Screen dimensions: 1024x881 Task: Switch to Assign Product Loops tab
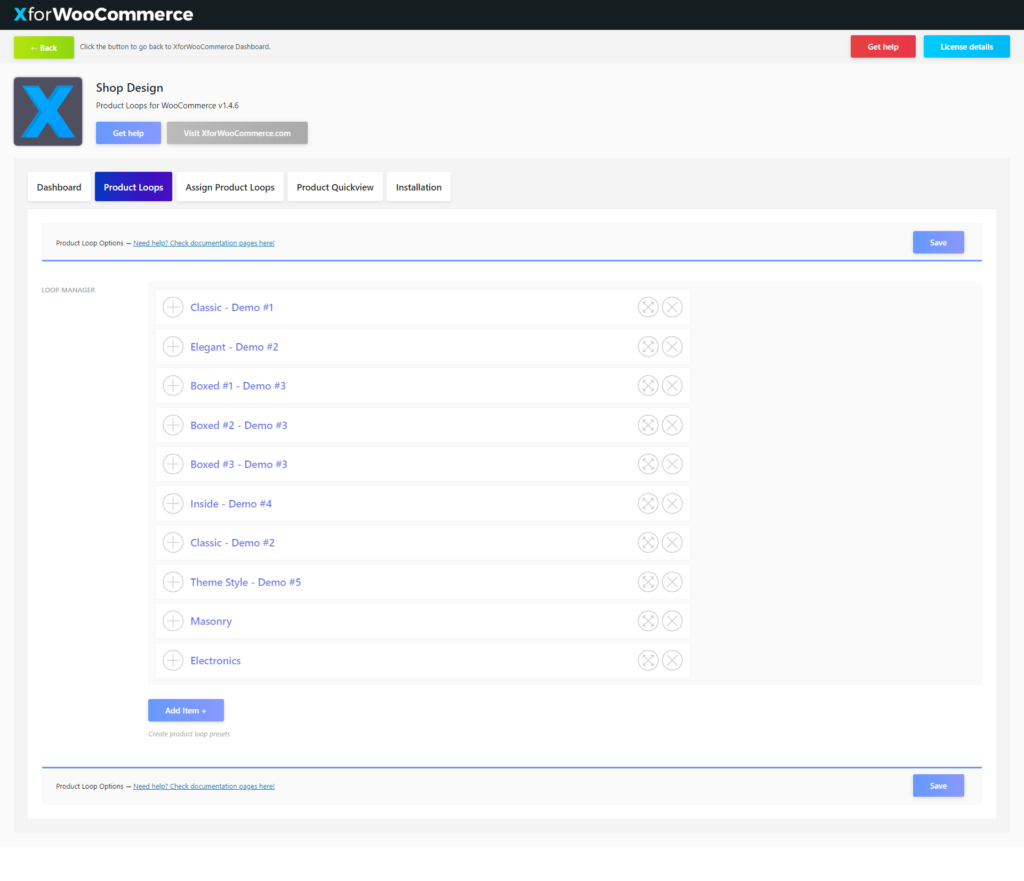(230, 187)
